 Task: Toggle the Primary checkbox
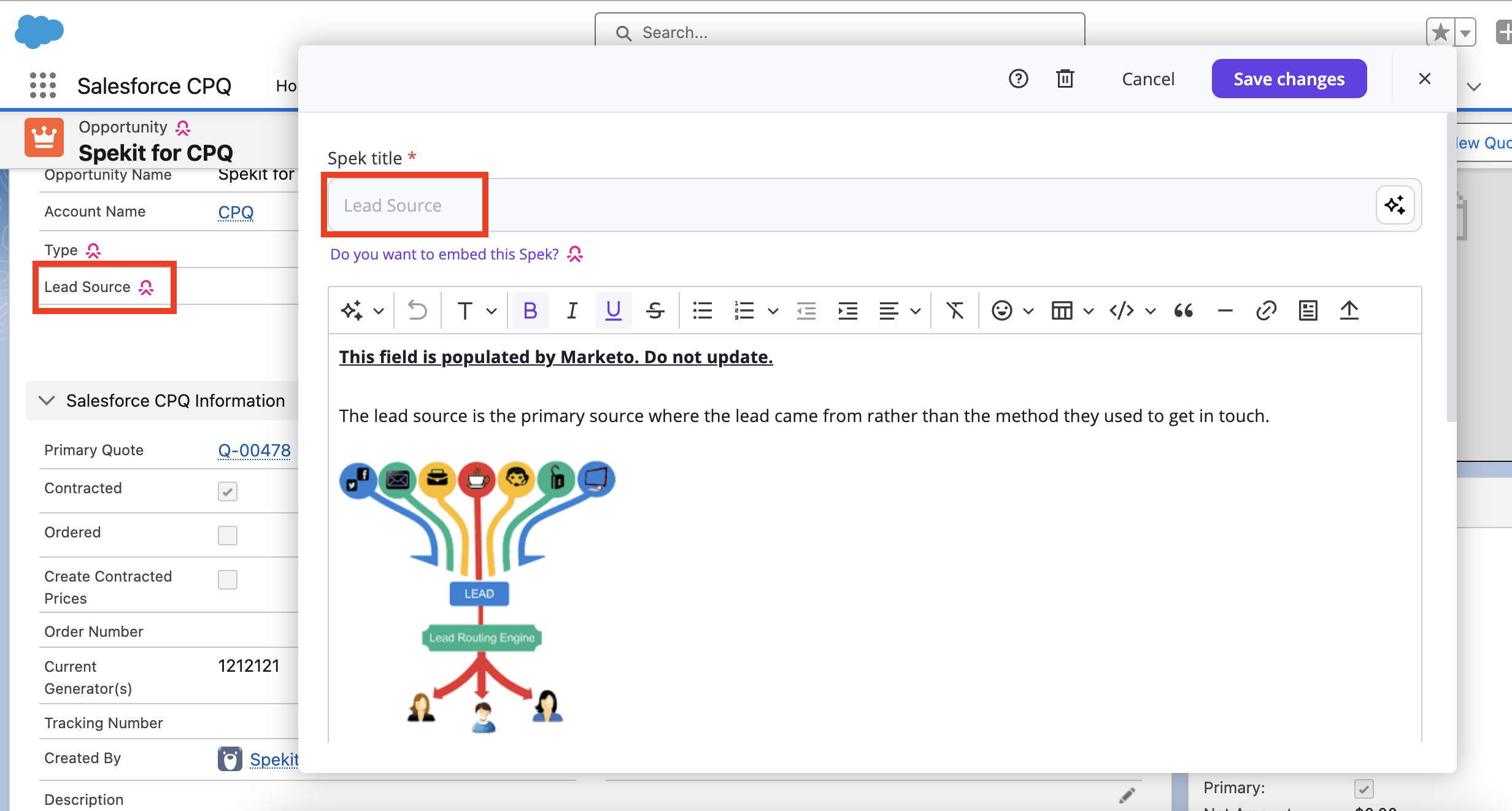pos(1364,788)
